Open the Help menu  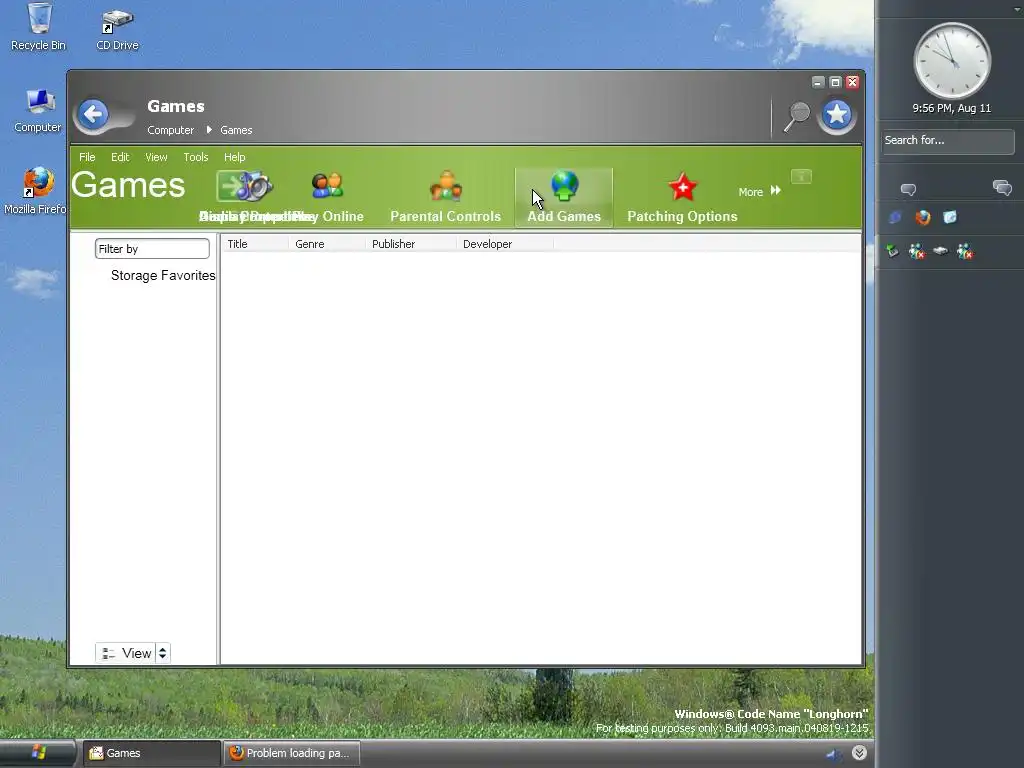[x=234, y=157]
